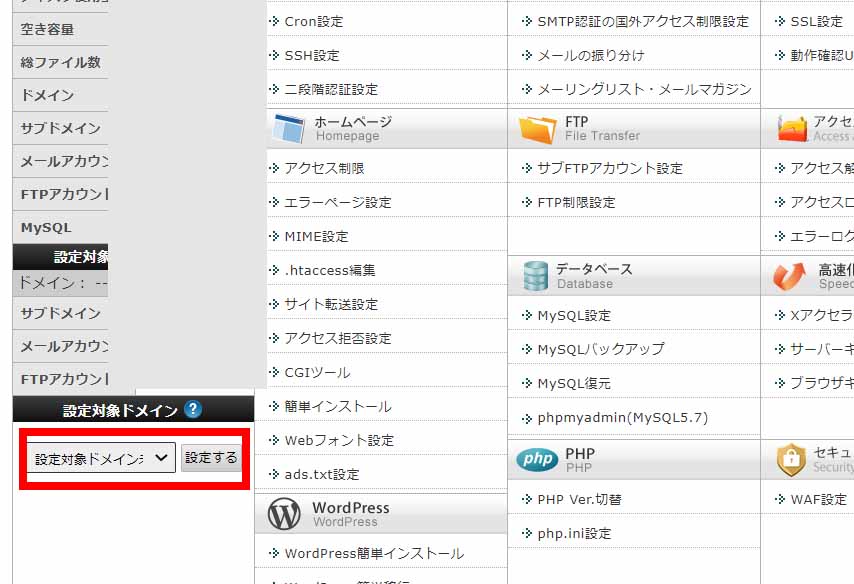
Task: Click the PHP logo icon
Action: (x=537, y=460)
